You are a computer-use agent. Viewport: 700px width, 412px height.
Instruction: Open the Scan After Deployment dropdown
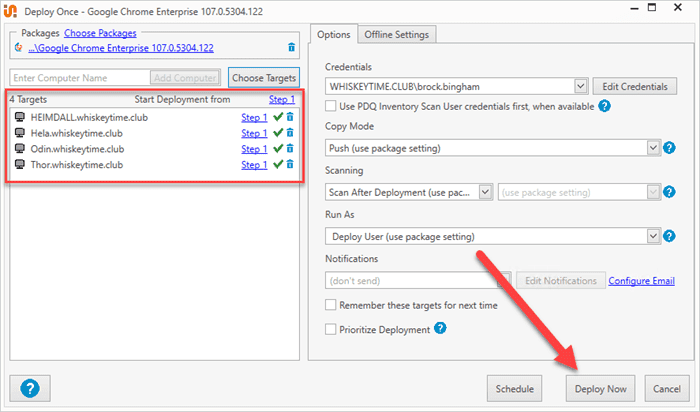485,192
